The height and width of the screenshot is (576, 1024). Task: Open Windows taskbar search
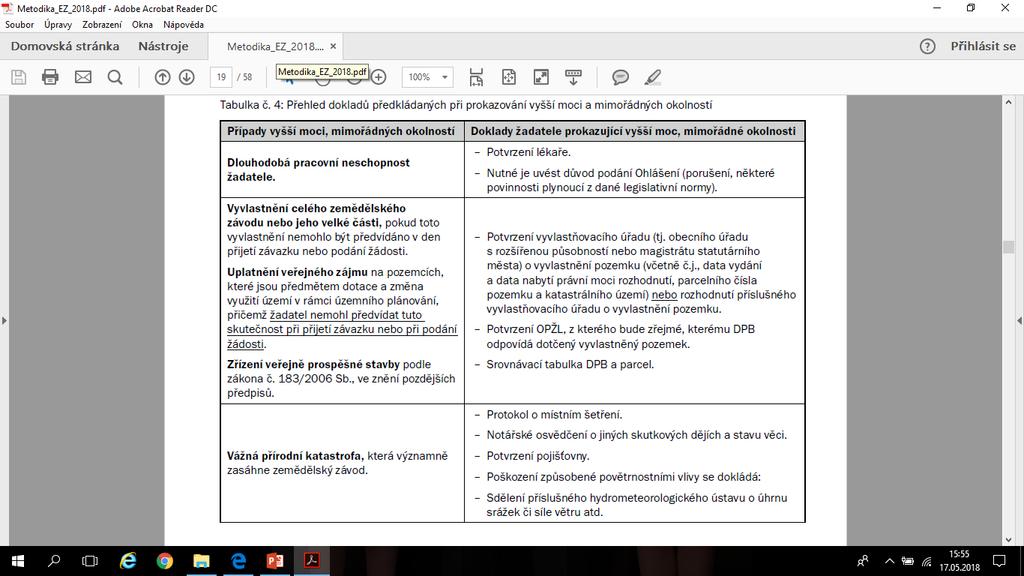(54, 561)
